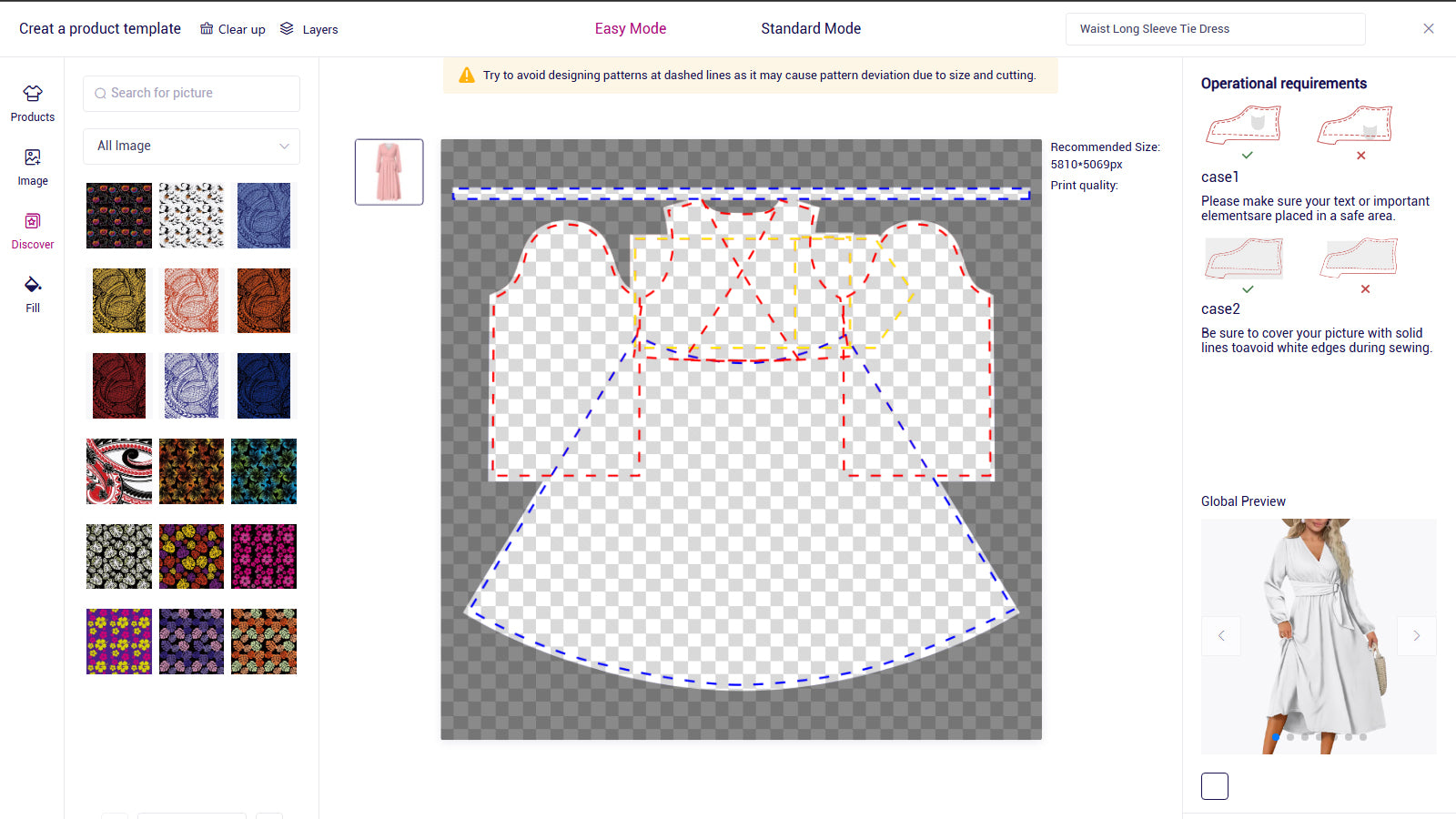This screenshot has width=1456, height=819.
Task: Click the warning triangle in the notice banner
Action: tap(468, 75)
